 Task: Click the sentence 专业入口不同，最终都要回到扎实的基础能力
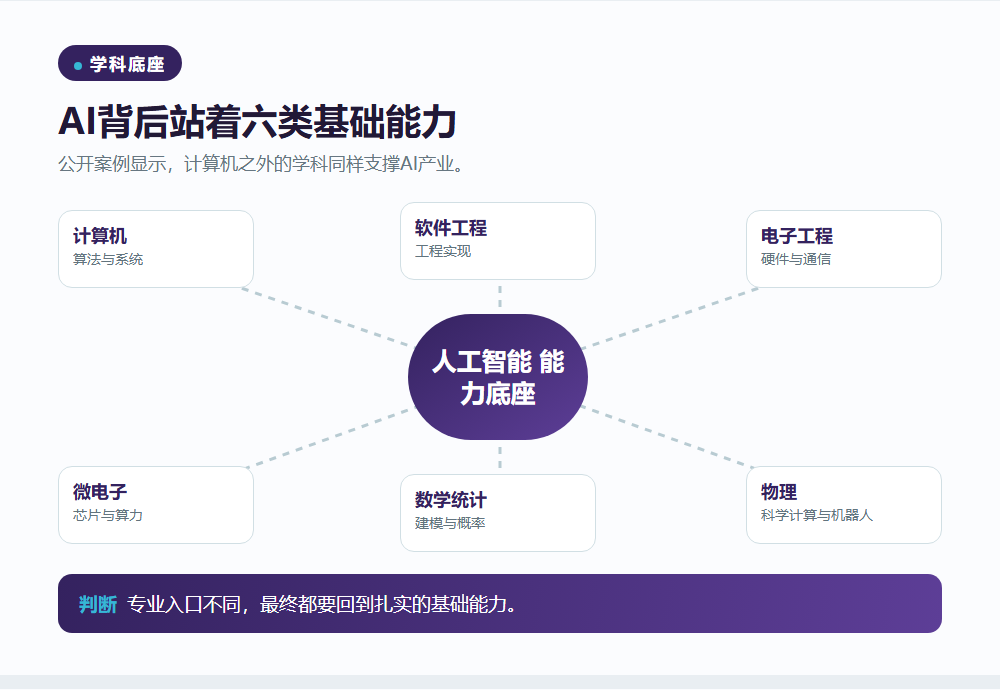click(321, 604)
